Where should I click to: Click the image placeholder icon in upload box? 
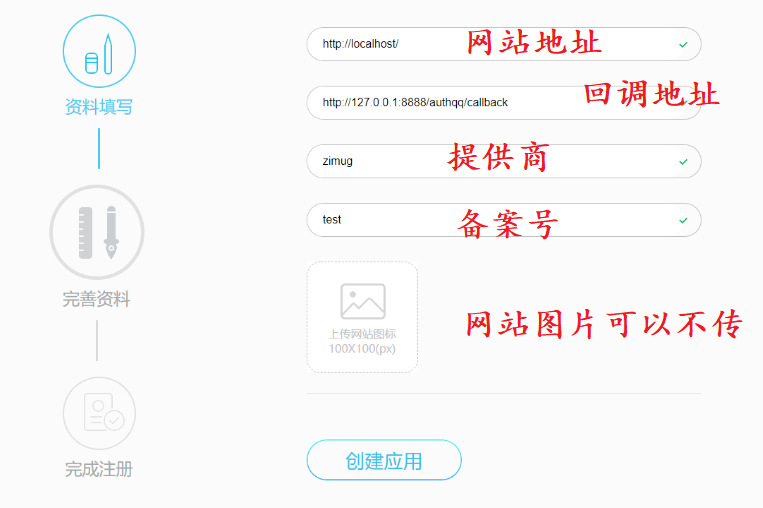[x=362, y=301]
